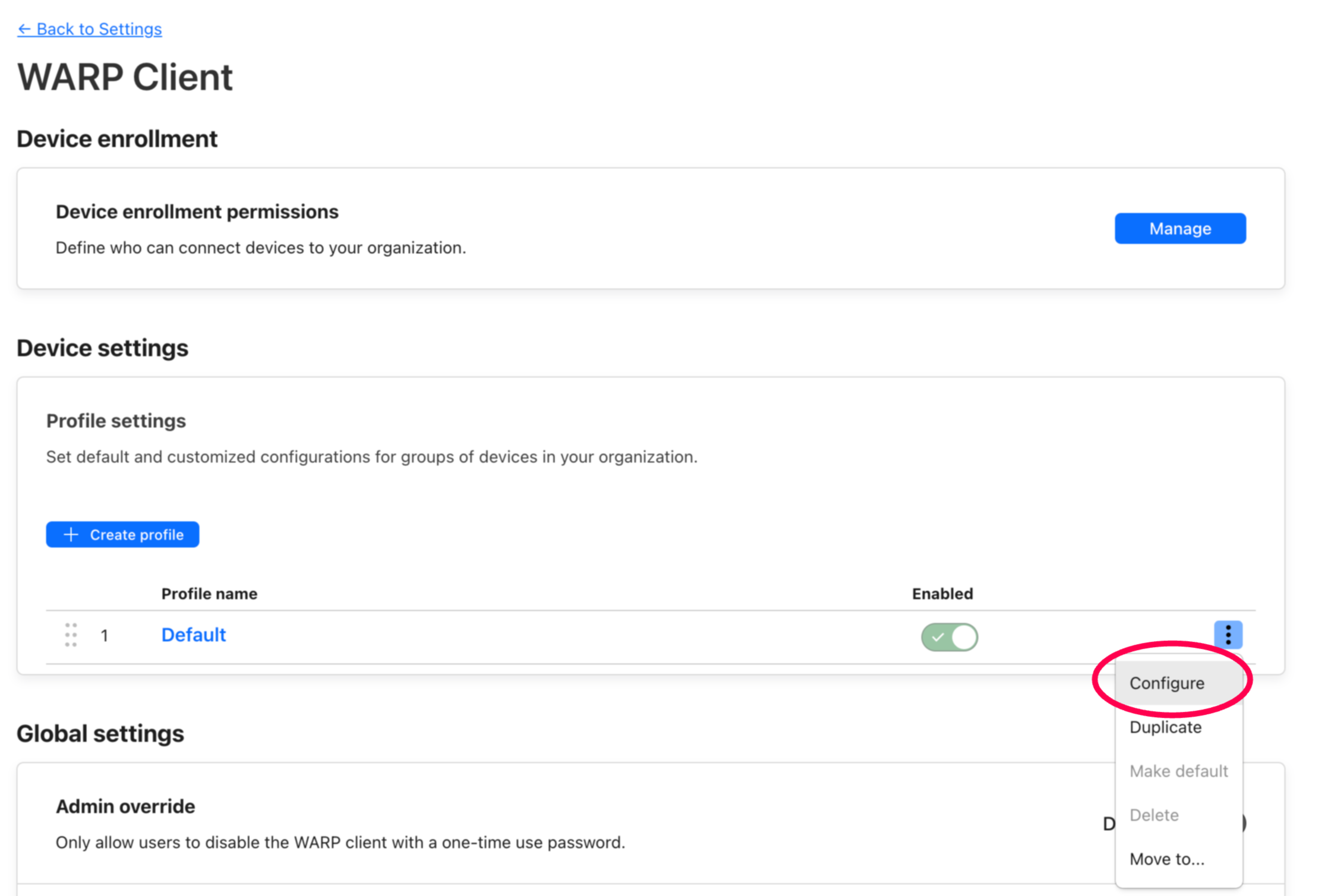The width and height of the screenshot is (1325, 896).
Task: Click the Profile settings heading
Action: (116, 421)
